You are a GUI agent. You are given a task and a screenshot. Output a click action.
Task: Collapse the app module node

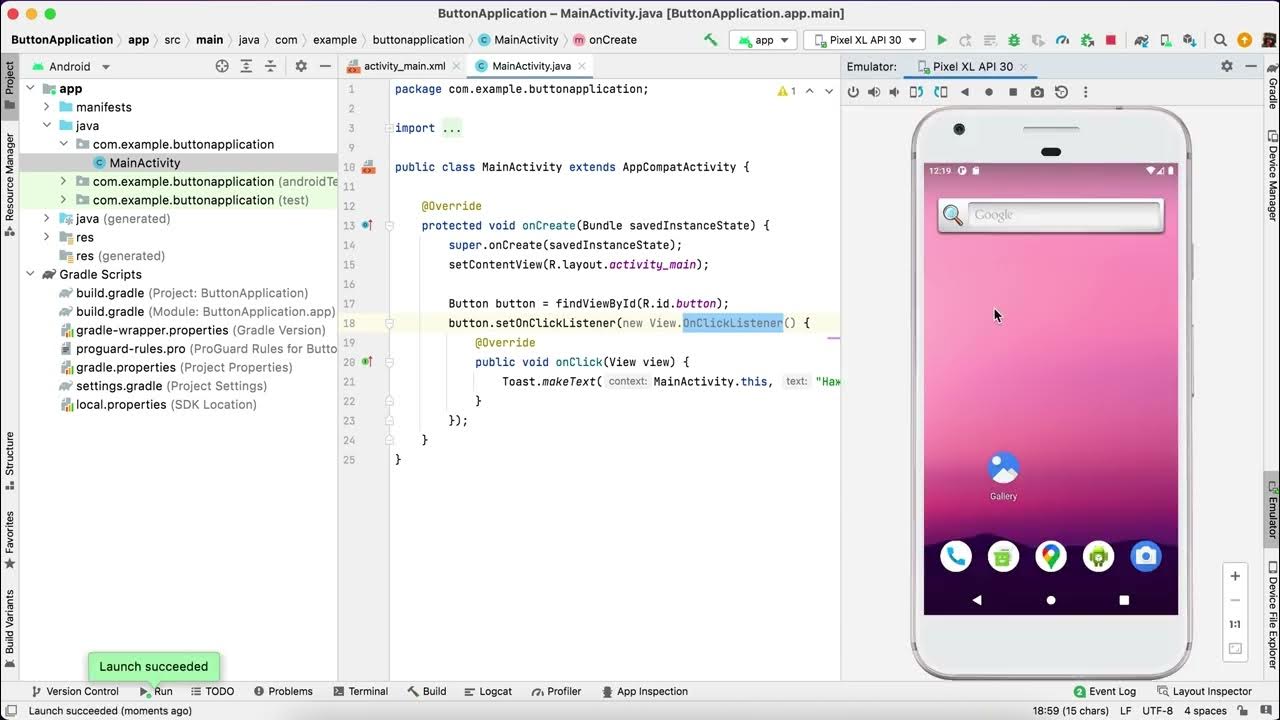(31, 88)
